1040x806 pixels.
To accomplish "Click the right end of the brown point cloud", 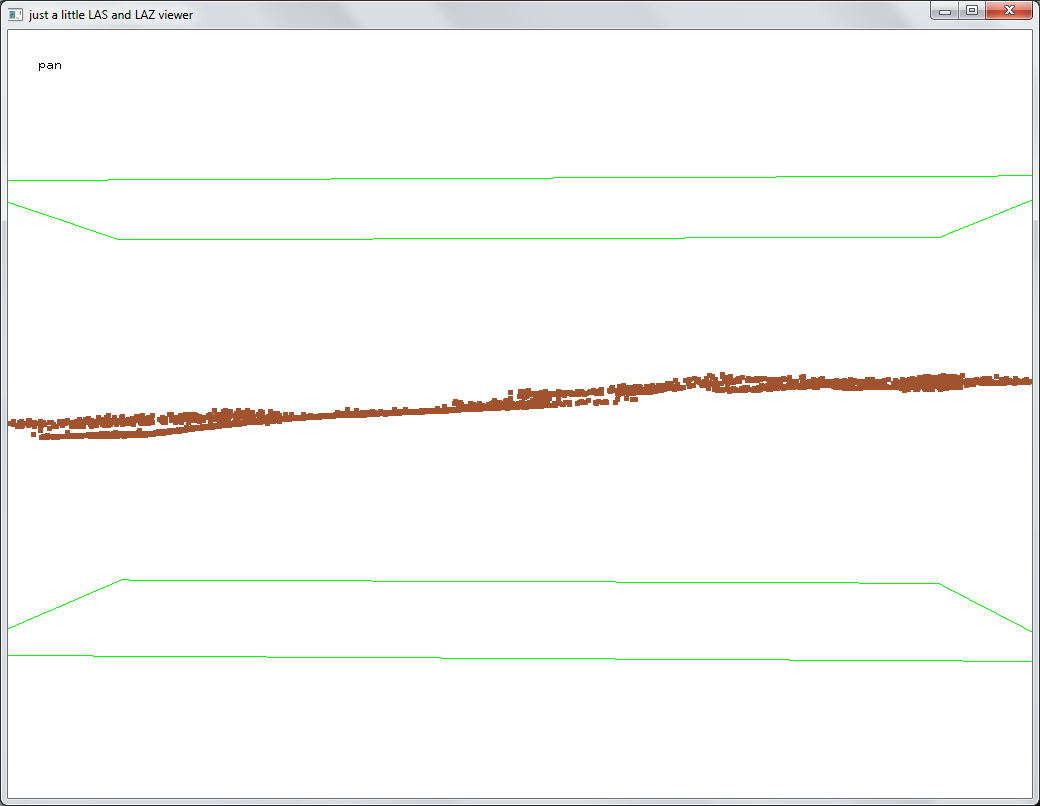I will pyautogui.click(x=1024, y=381).
